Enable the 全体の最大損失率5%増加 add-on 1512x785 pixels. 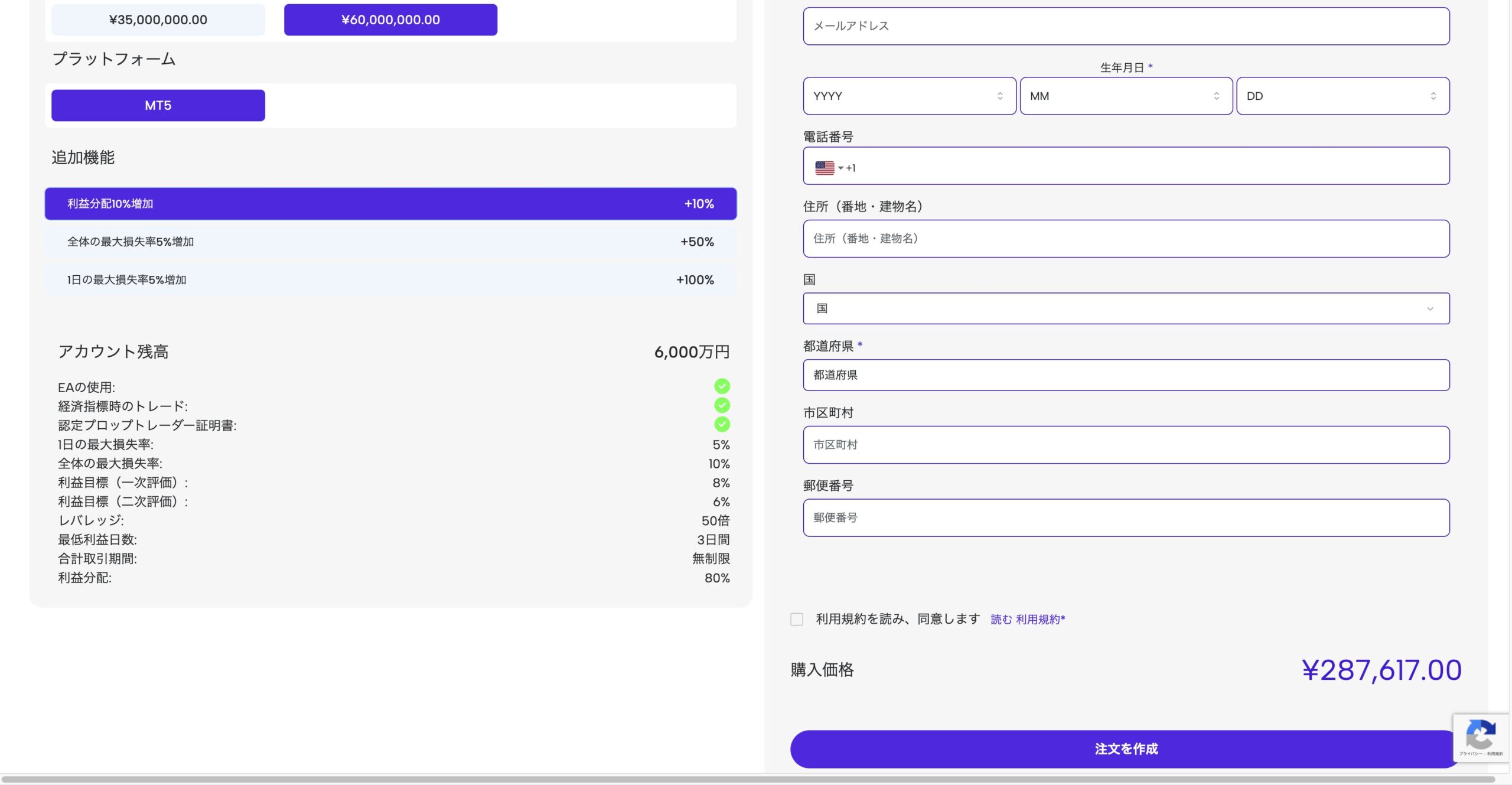[x=390, y=242]
